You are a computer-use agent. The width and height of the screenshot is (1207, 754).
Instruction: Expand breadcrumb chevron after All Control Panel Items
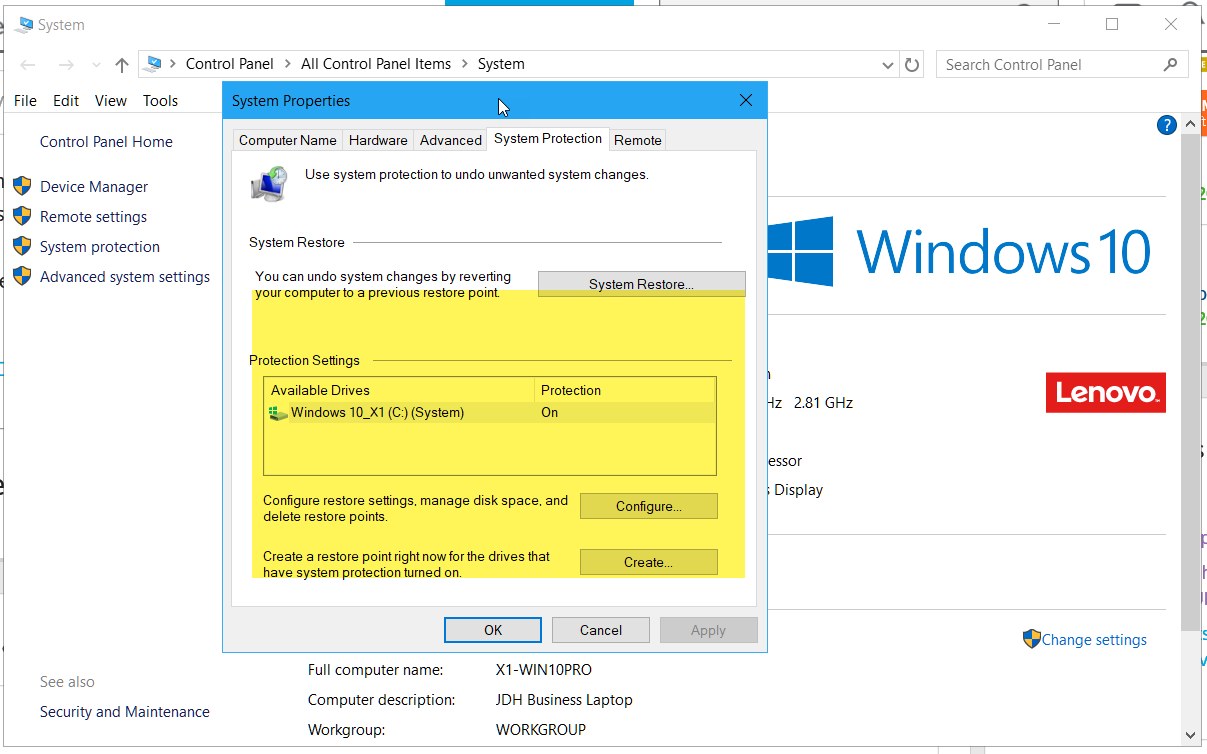point(464,64)
